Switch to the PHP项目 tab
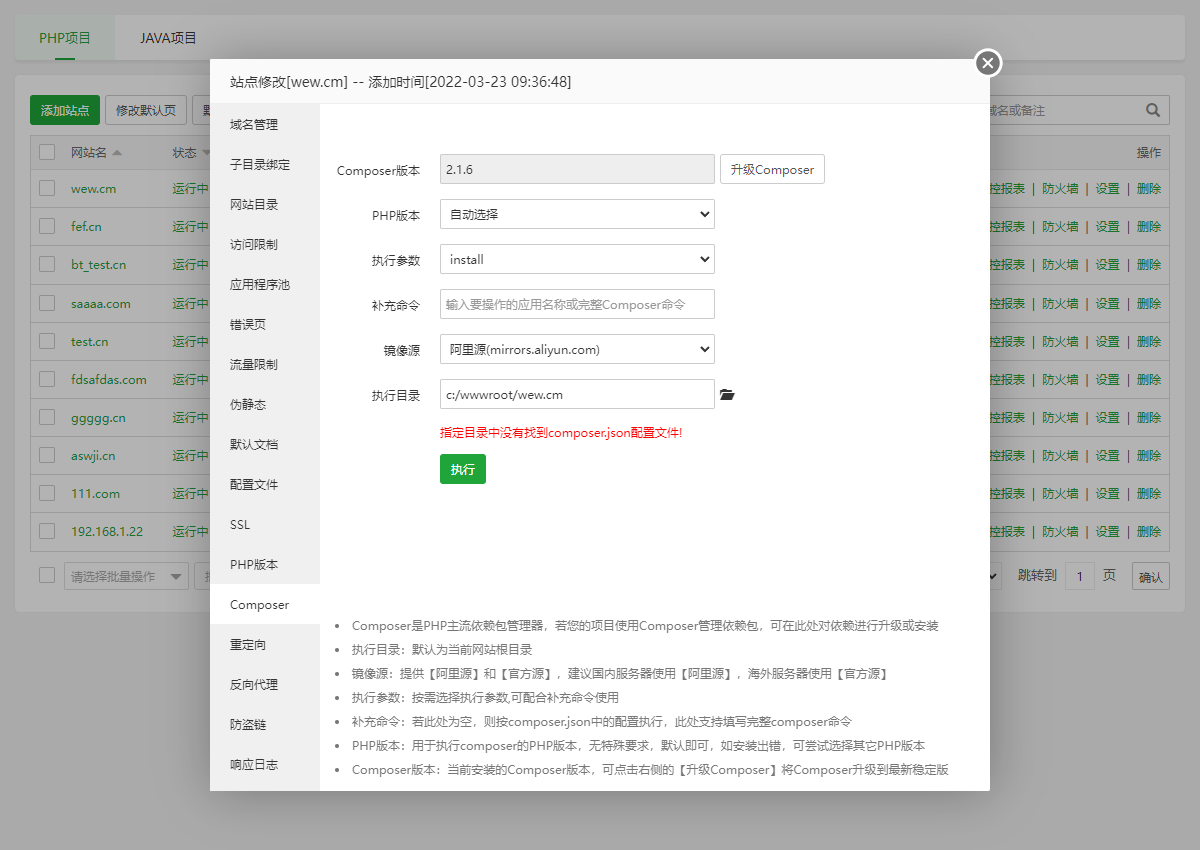This screenshot has width=1200, height=850. [64, 38]
